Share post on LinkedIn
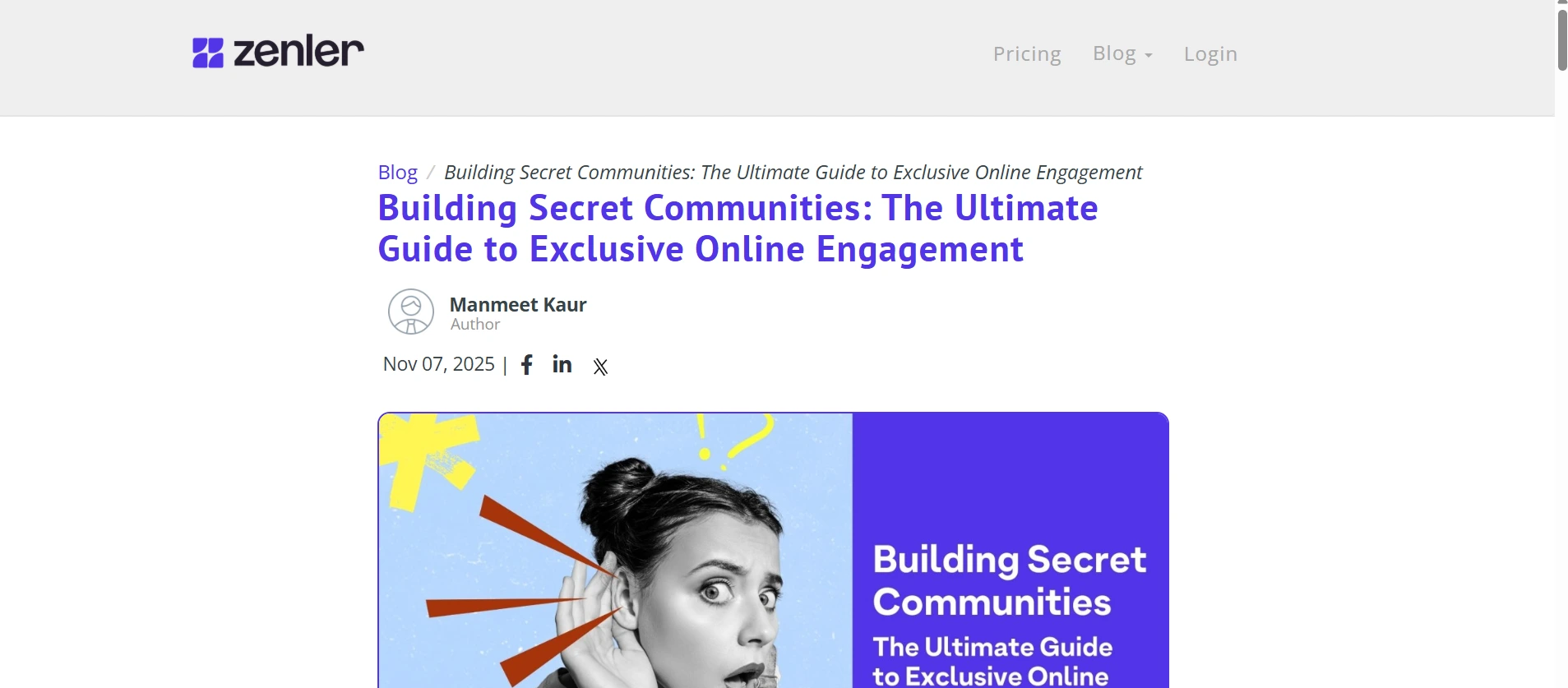This screenshot has height=688, width=1568. 562,364
